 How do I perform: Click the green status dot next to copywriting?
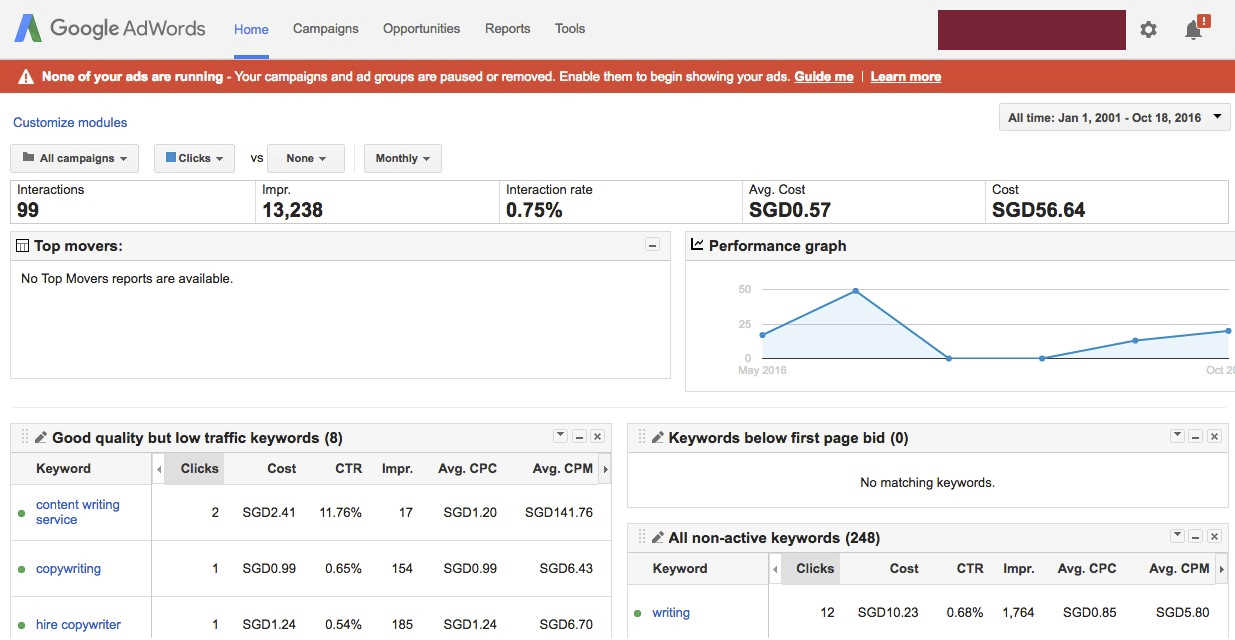pyautogui.click(x=22, y=570)
